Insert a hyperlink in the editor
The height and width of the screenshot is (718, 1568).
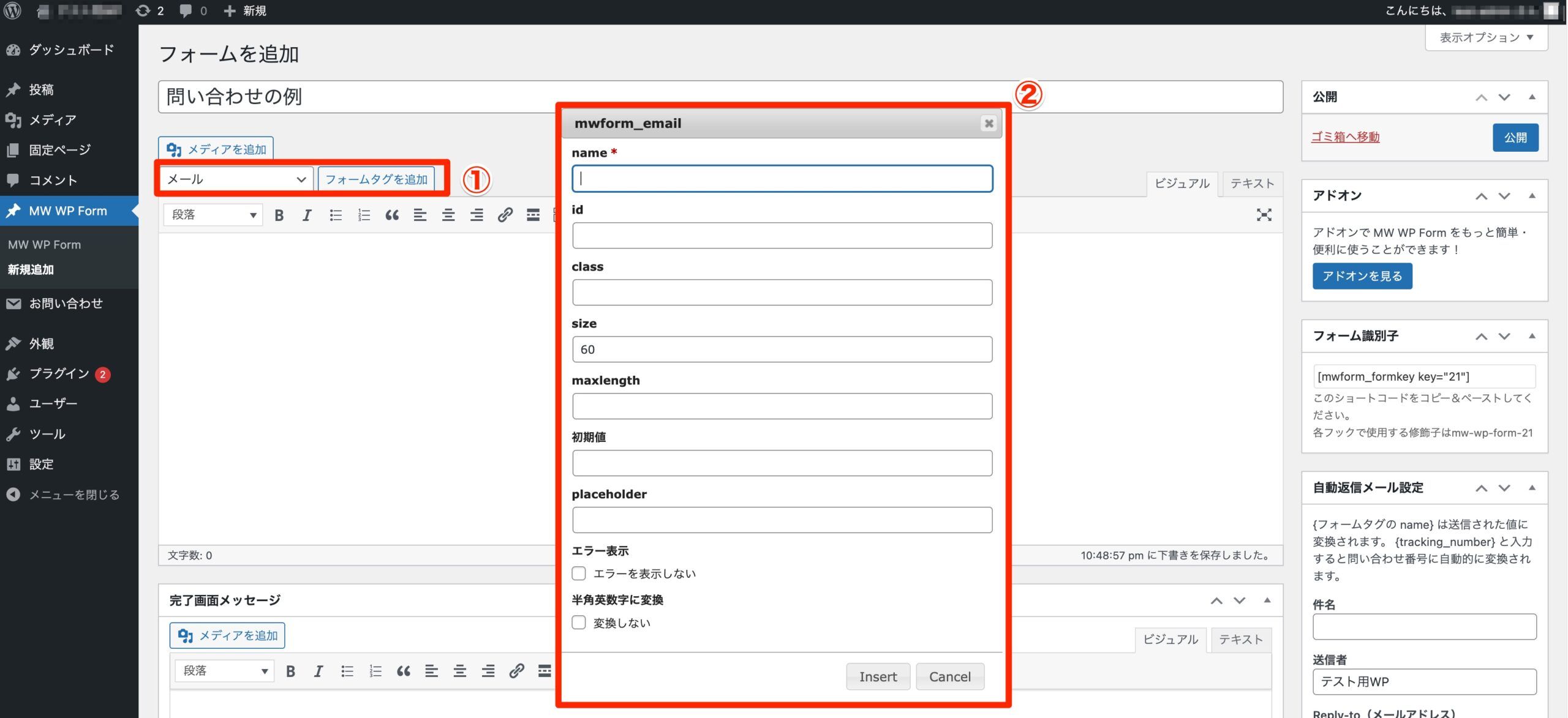tap(504, 215)
